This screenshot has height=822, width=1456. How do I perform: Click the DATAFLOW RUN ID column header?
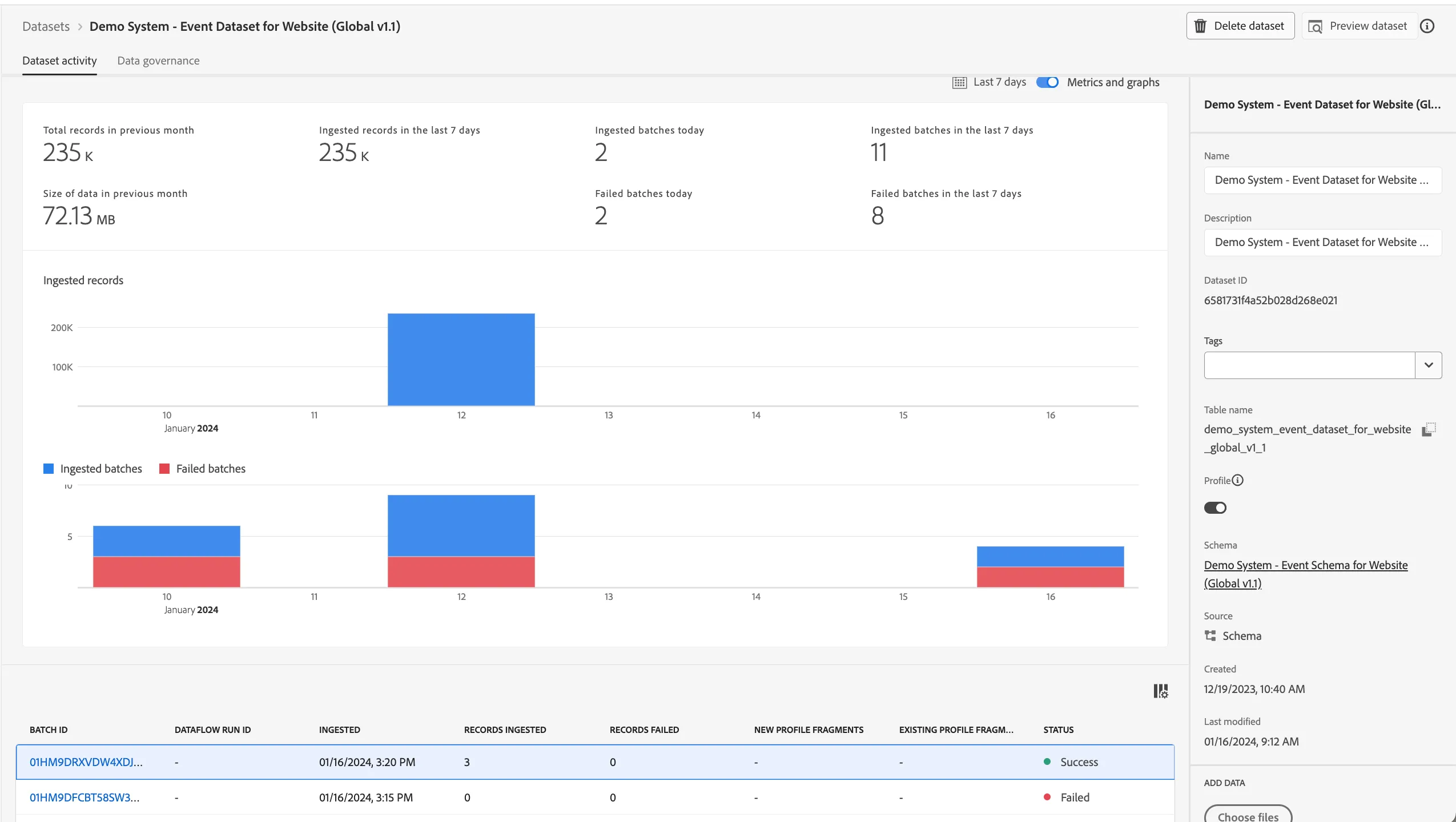coord(212,730)
